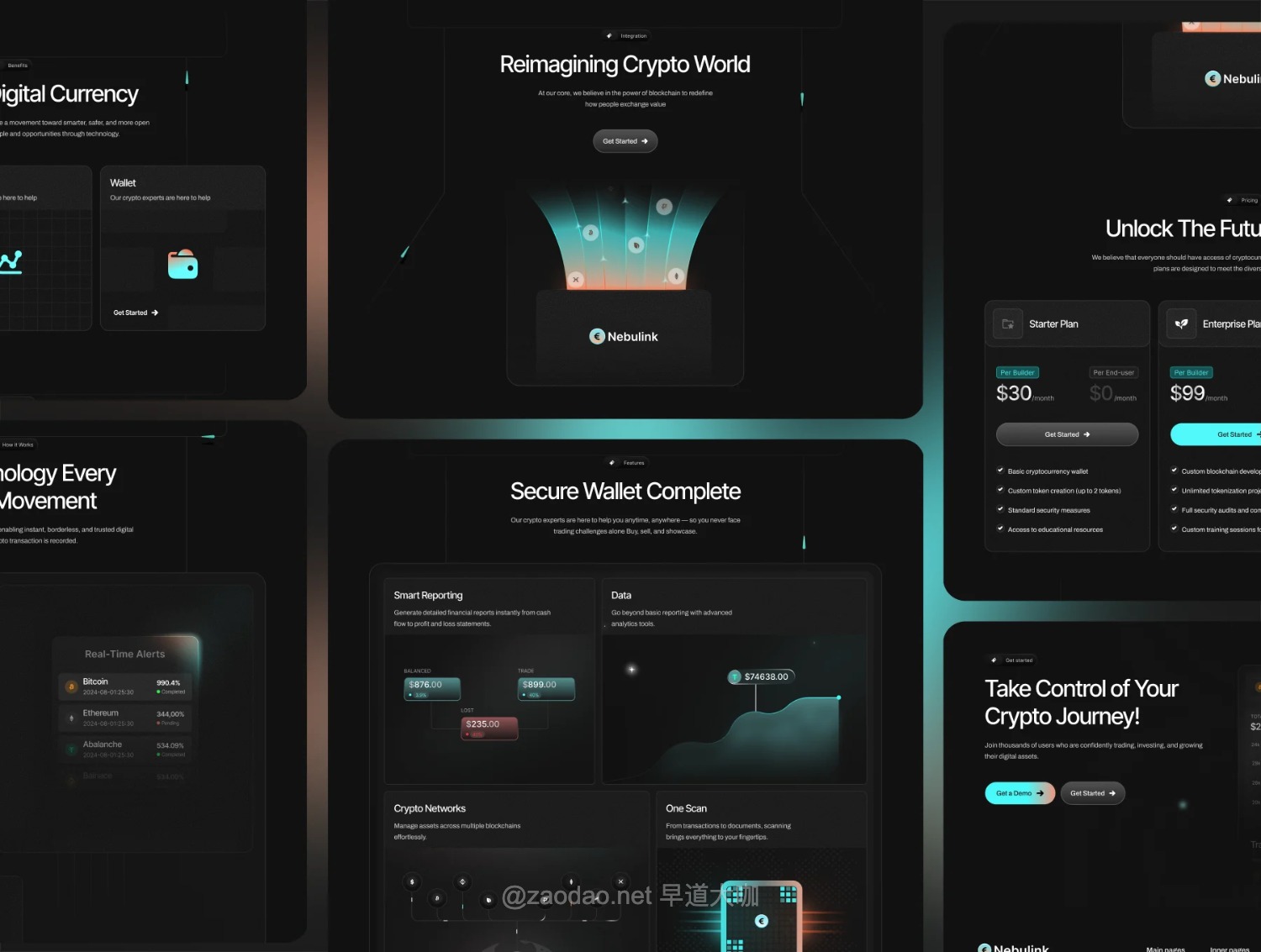Click the Take Control of Your Crypto Journey headline
The width and height of the screenshot is (1261, 952).
point(1082,702)
